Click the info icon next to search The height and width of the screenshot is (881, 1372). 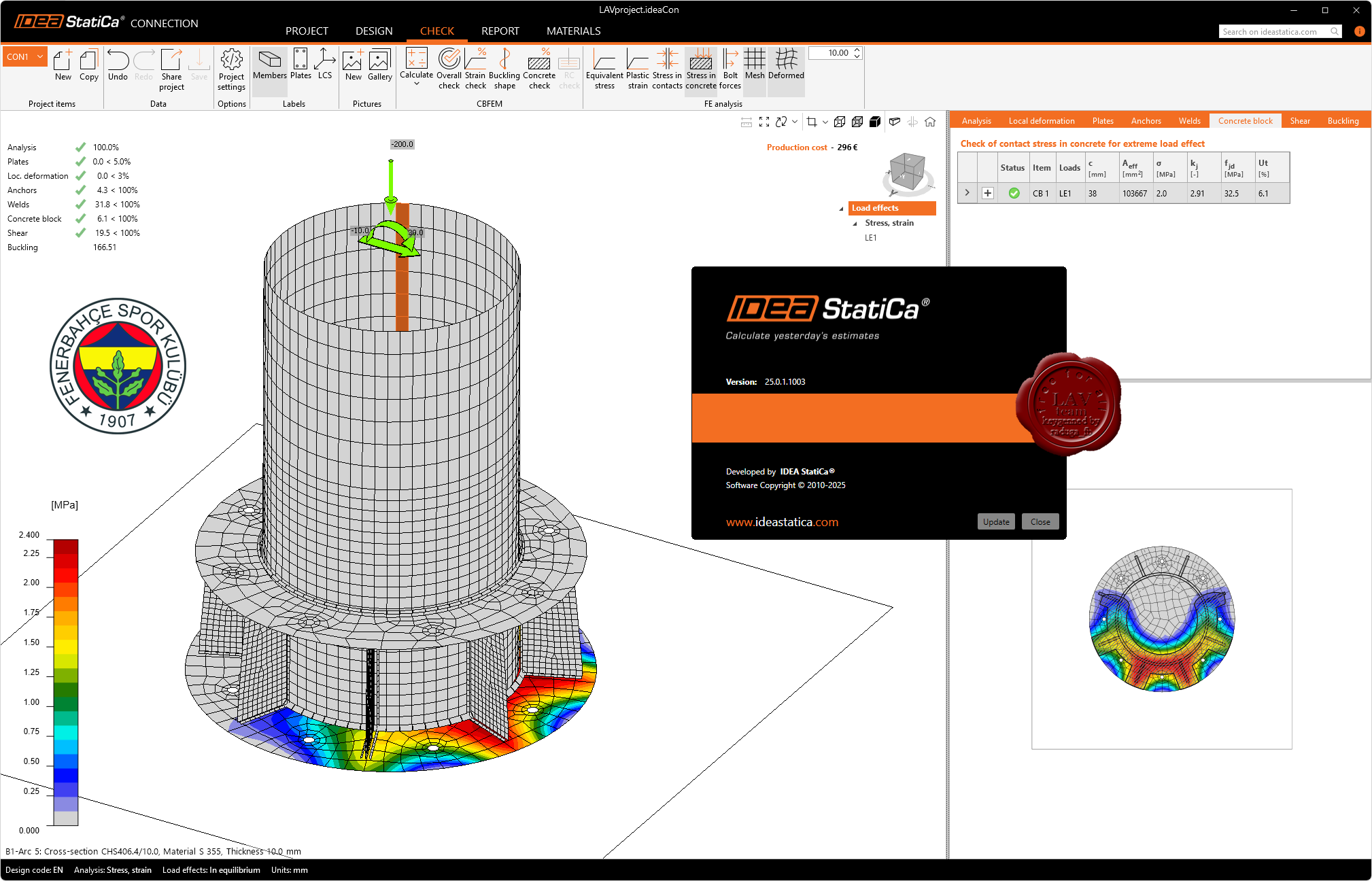pos(1359,31)
